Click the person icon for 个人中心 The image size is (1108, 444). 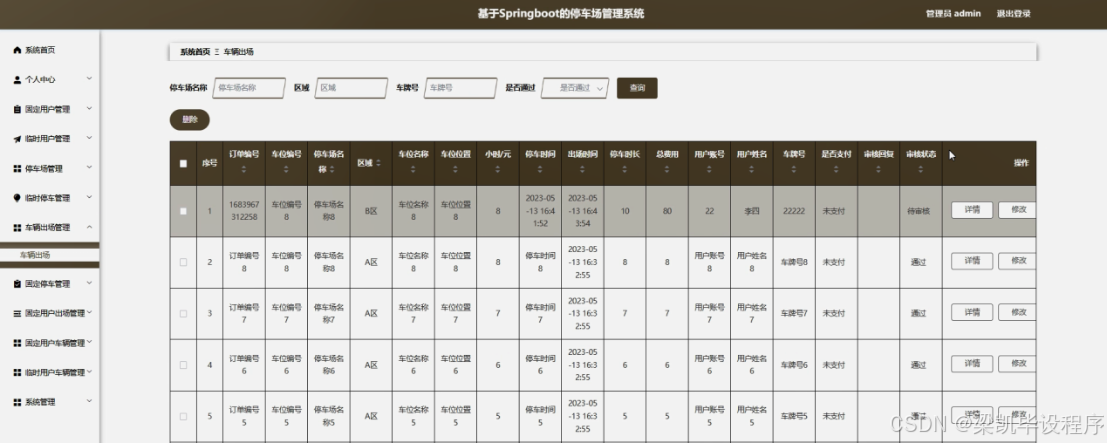point(18,80)
